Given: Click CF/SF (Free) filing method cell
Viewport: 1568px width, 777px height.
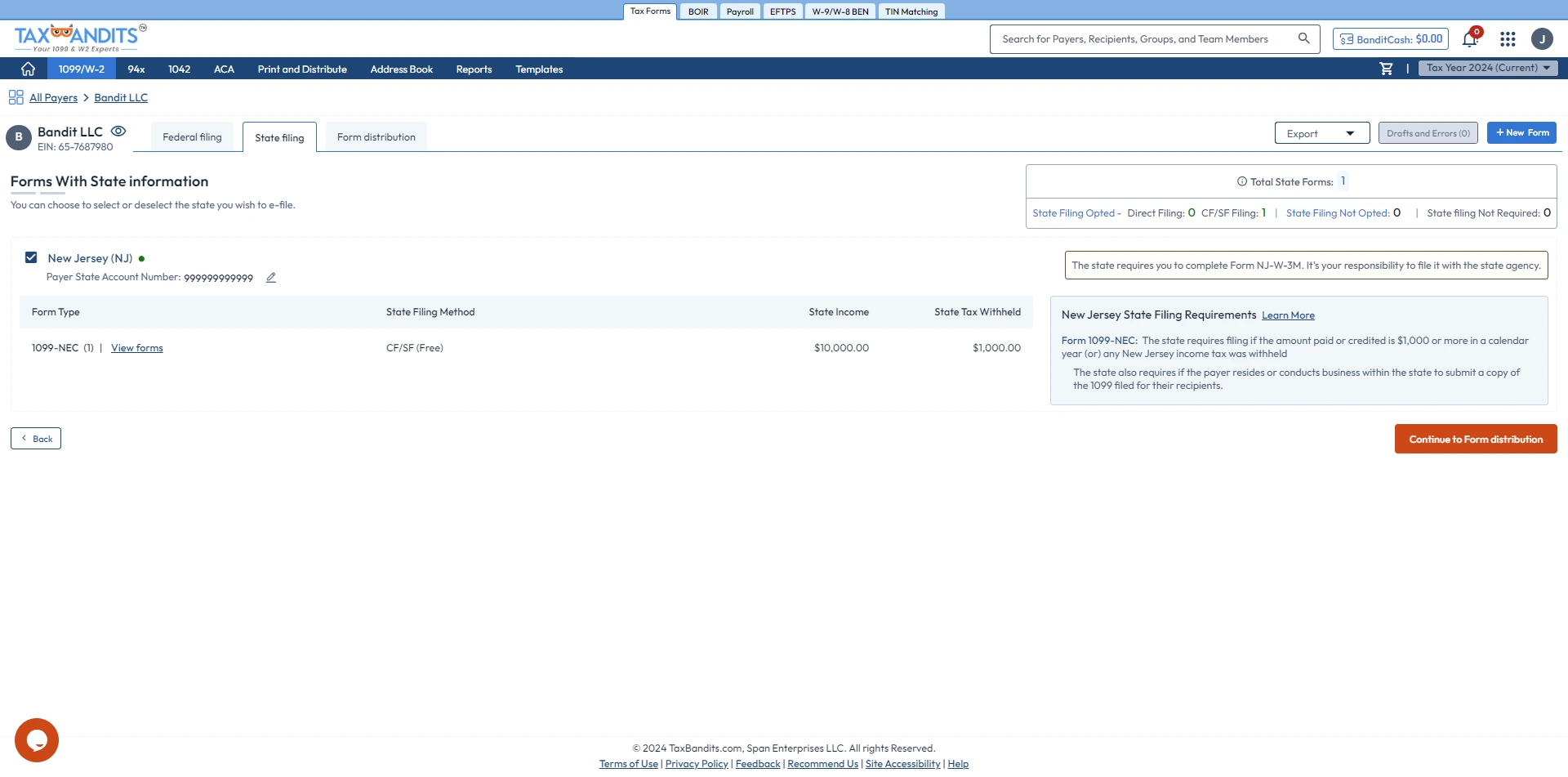Looking at the screenshot, I should click(x=415, y=348).
